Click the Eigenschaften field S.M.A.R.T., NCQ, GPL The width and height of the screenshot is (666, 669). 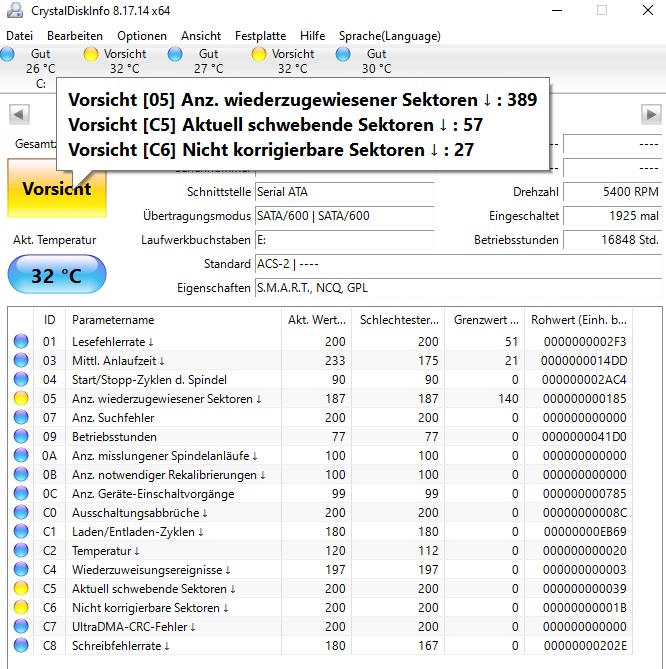point(459,288)
